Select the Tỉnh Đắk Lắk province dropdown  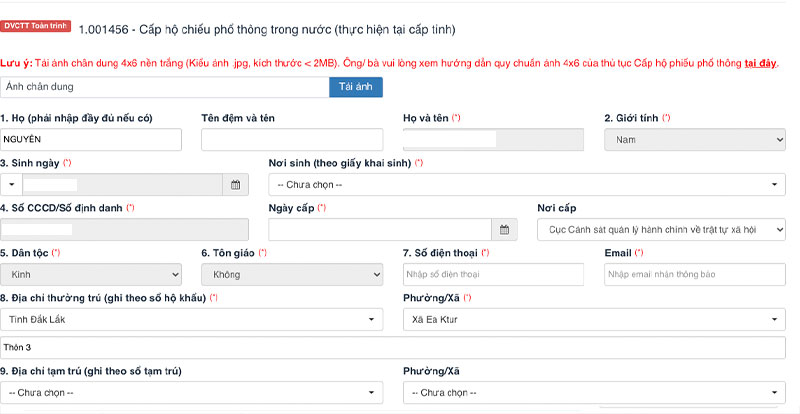191,319
